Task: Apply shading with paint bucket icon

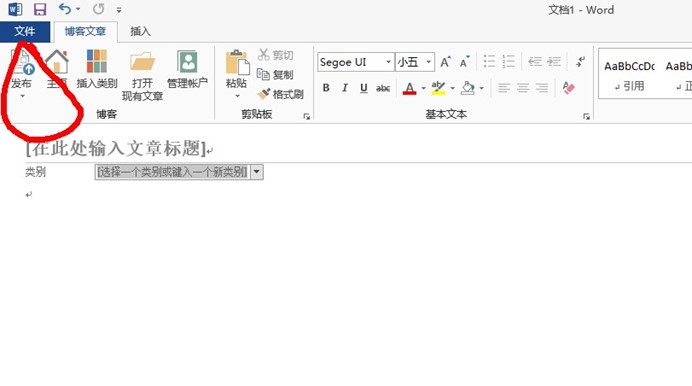Action: 467,88
